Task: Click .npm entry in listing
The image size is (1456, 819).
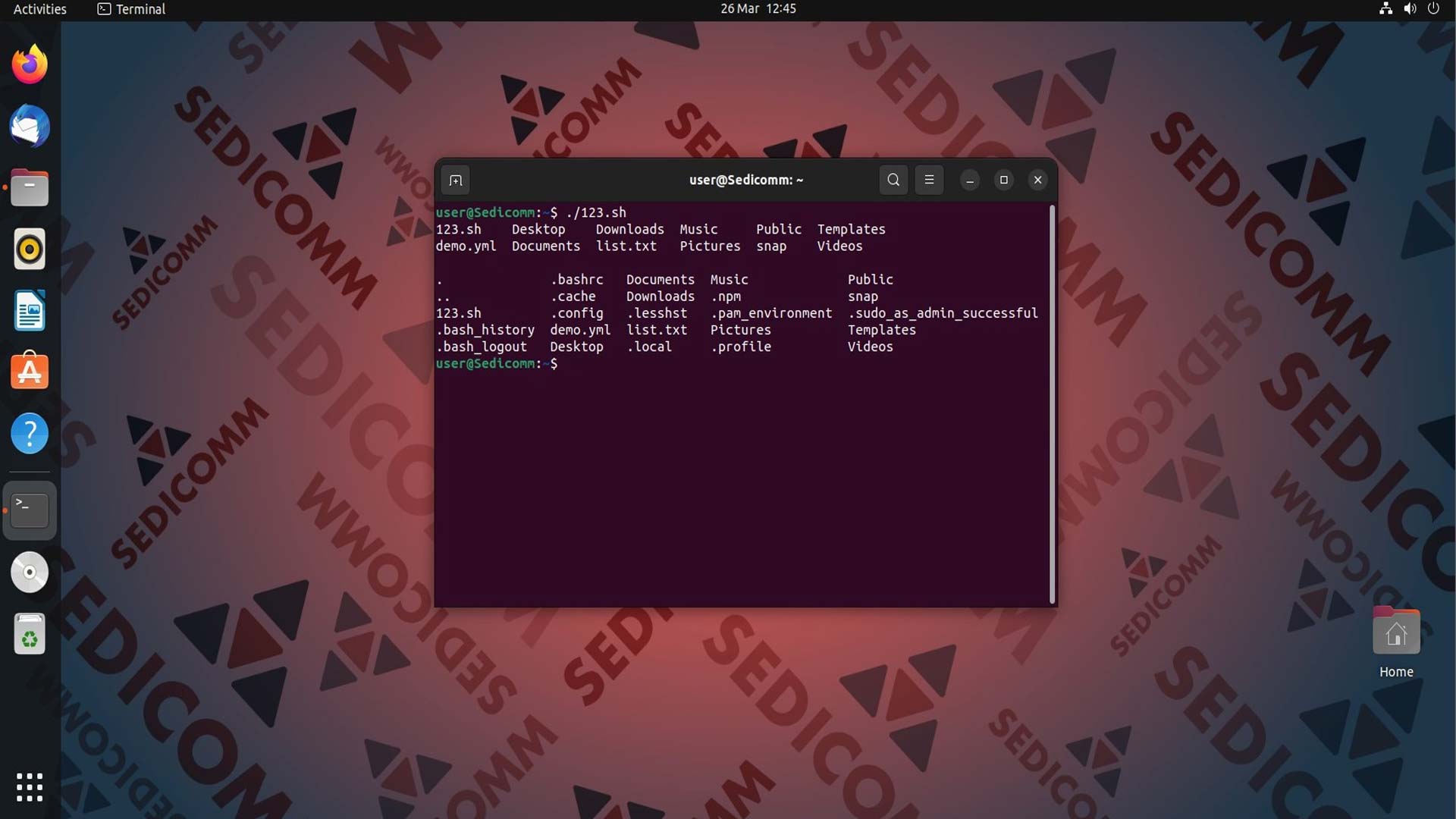Action: pos(726,297)
